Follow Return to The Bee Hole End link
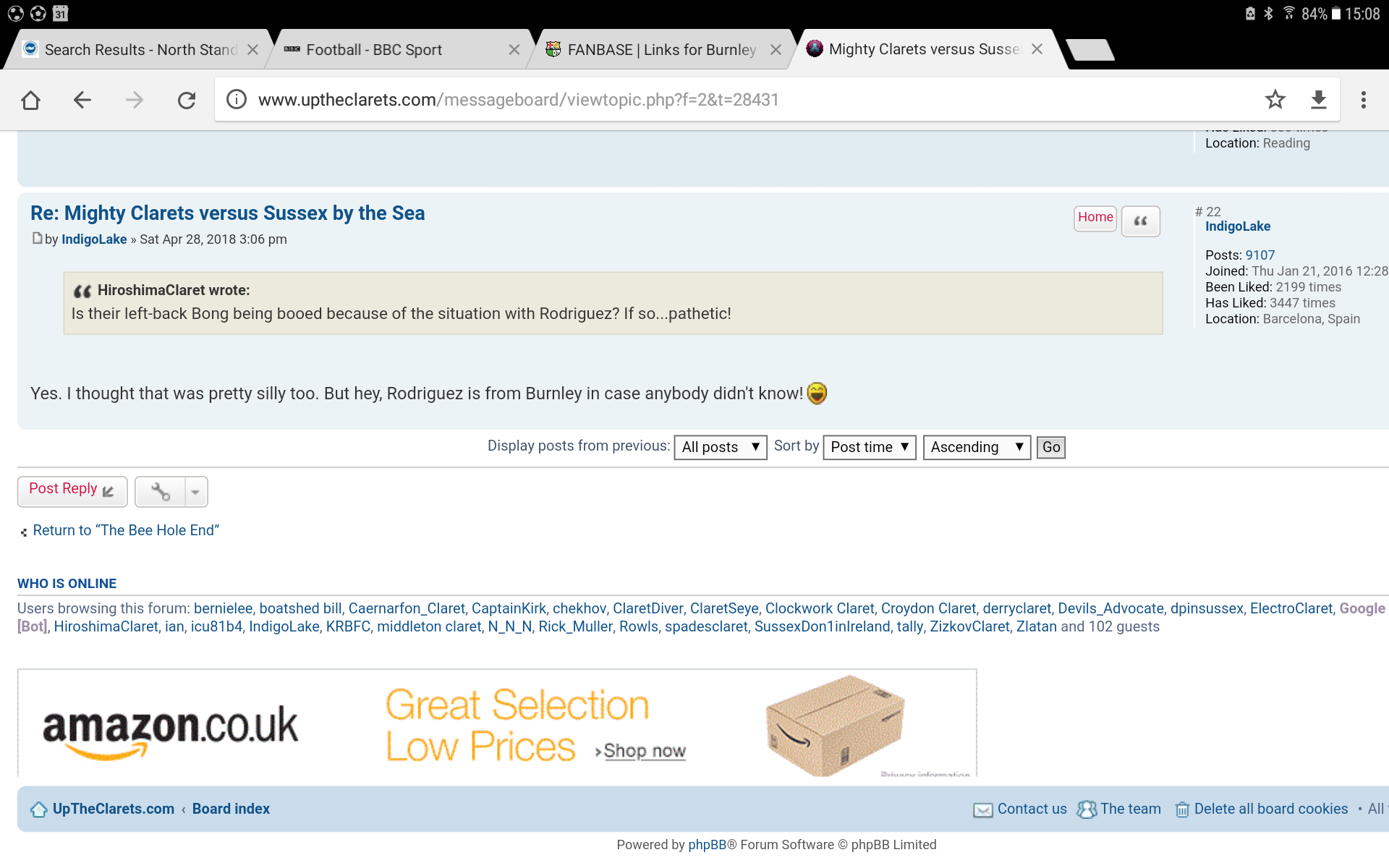Viewport: 1389px width, 868px height. (126, 530)
